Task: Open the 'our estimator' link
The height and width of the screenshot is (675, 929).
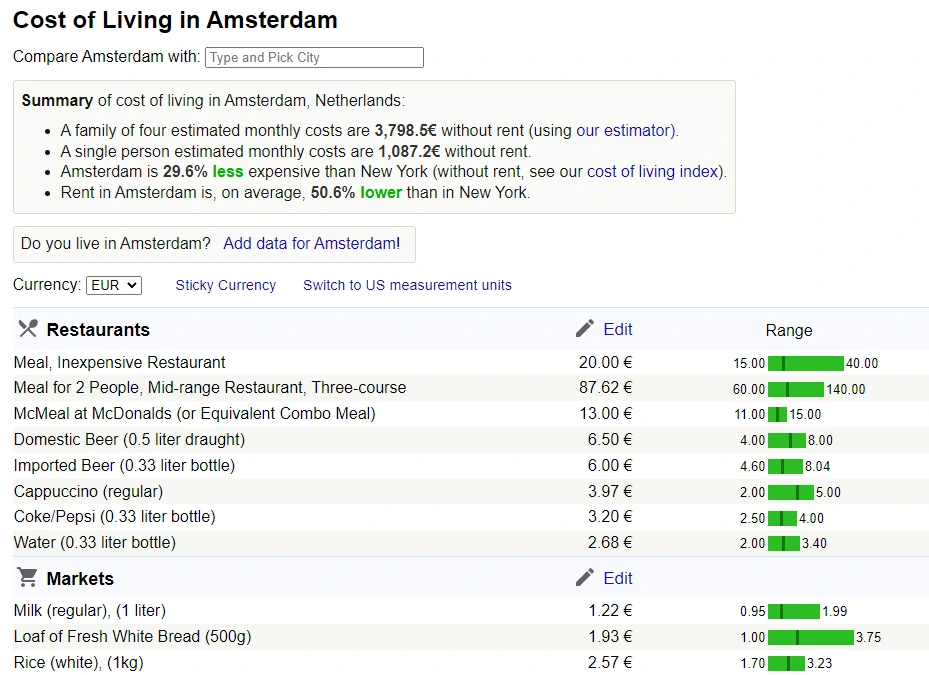Action: [x=626, y=130]
